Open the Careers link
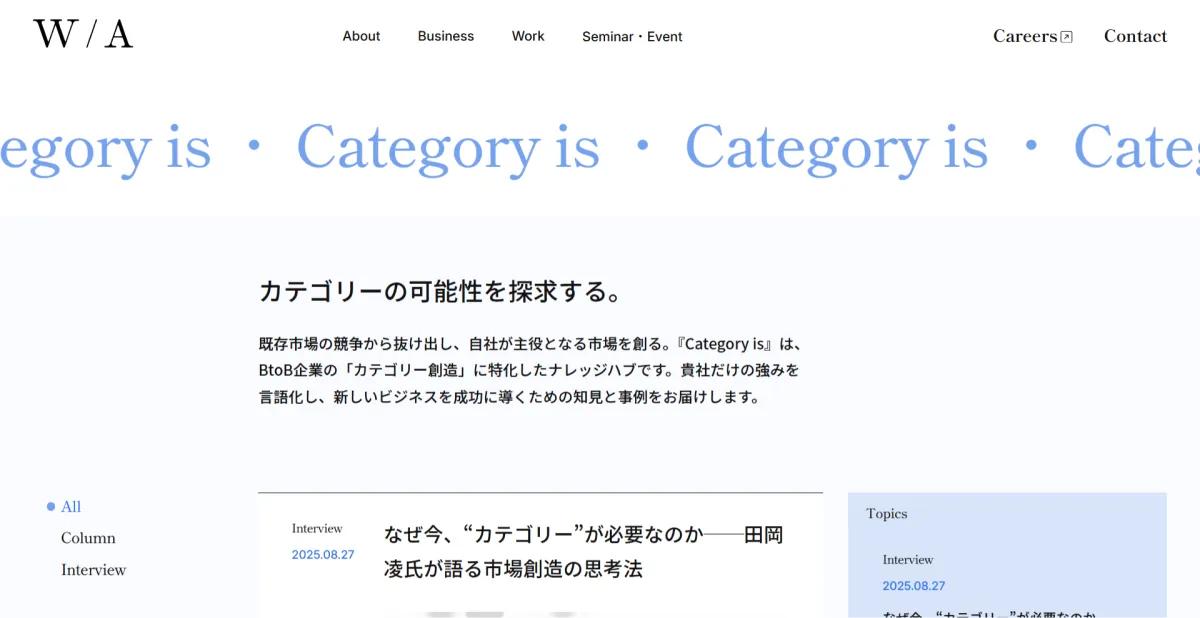 click(1024, 36)
